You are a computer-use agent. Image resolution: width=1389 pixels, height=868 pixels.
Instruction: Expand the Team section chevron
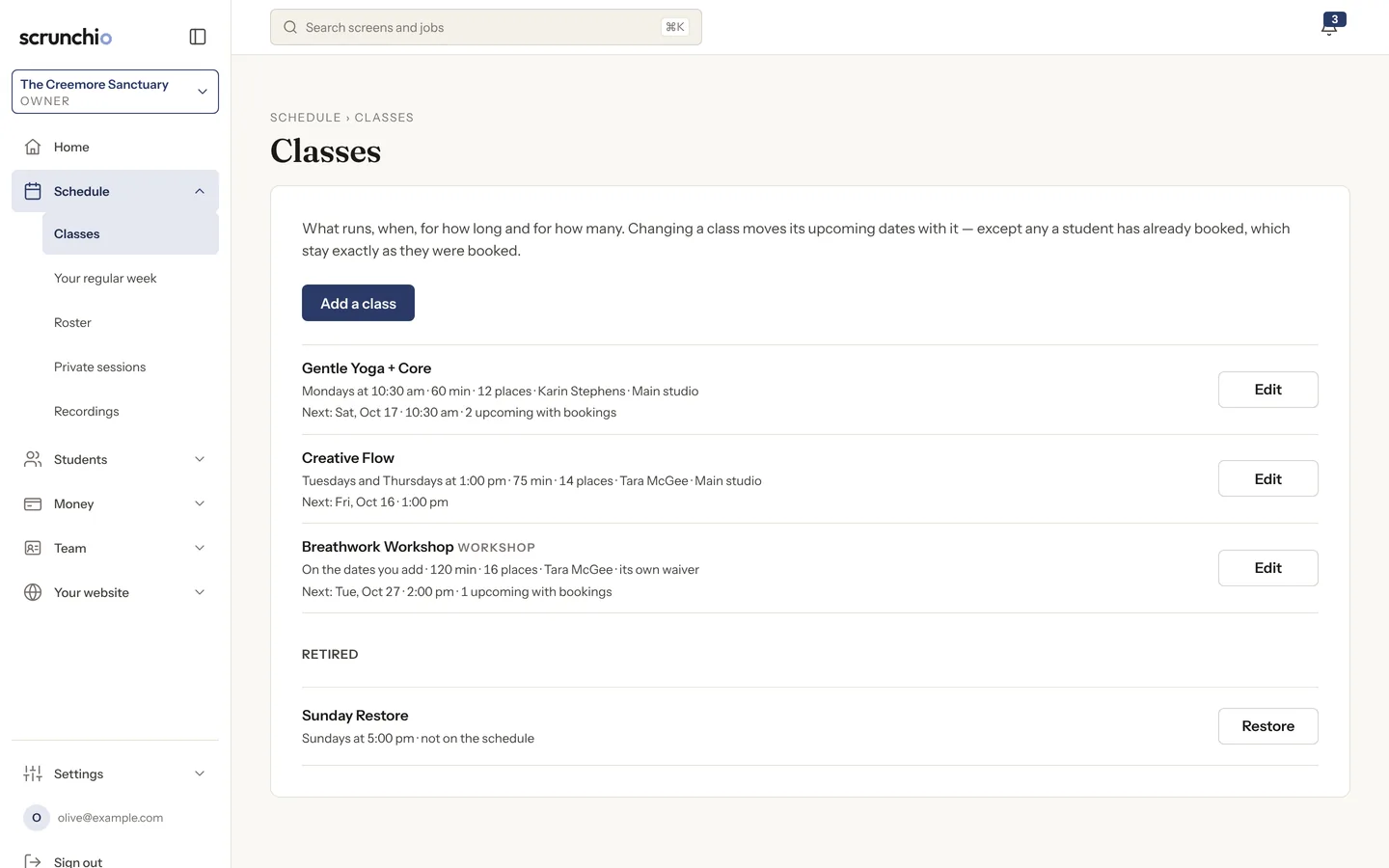[x=200, y=548]
